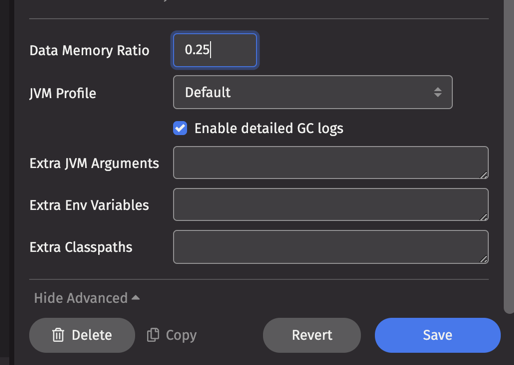514x365 pixels.
Task: Click the blue Save button
Action: [438, 335]
